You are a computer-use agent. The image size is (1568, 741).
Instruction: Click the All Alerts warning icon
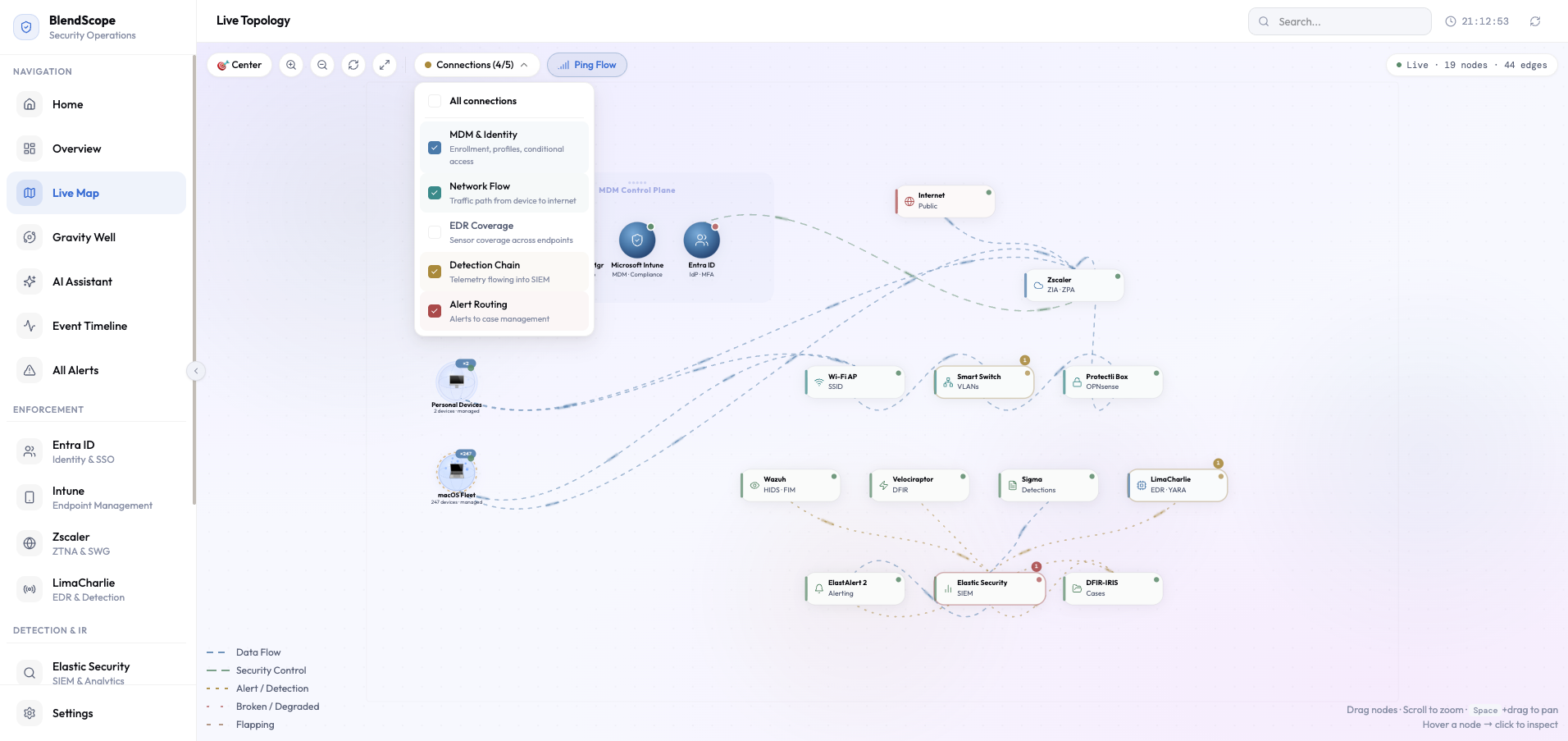[x=30, y=370]
